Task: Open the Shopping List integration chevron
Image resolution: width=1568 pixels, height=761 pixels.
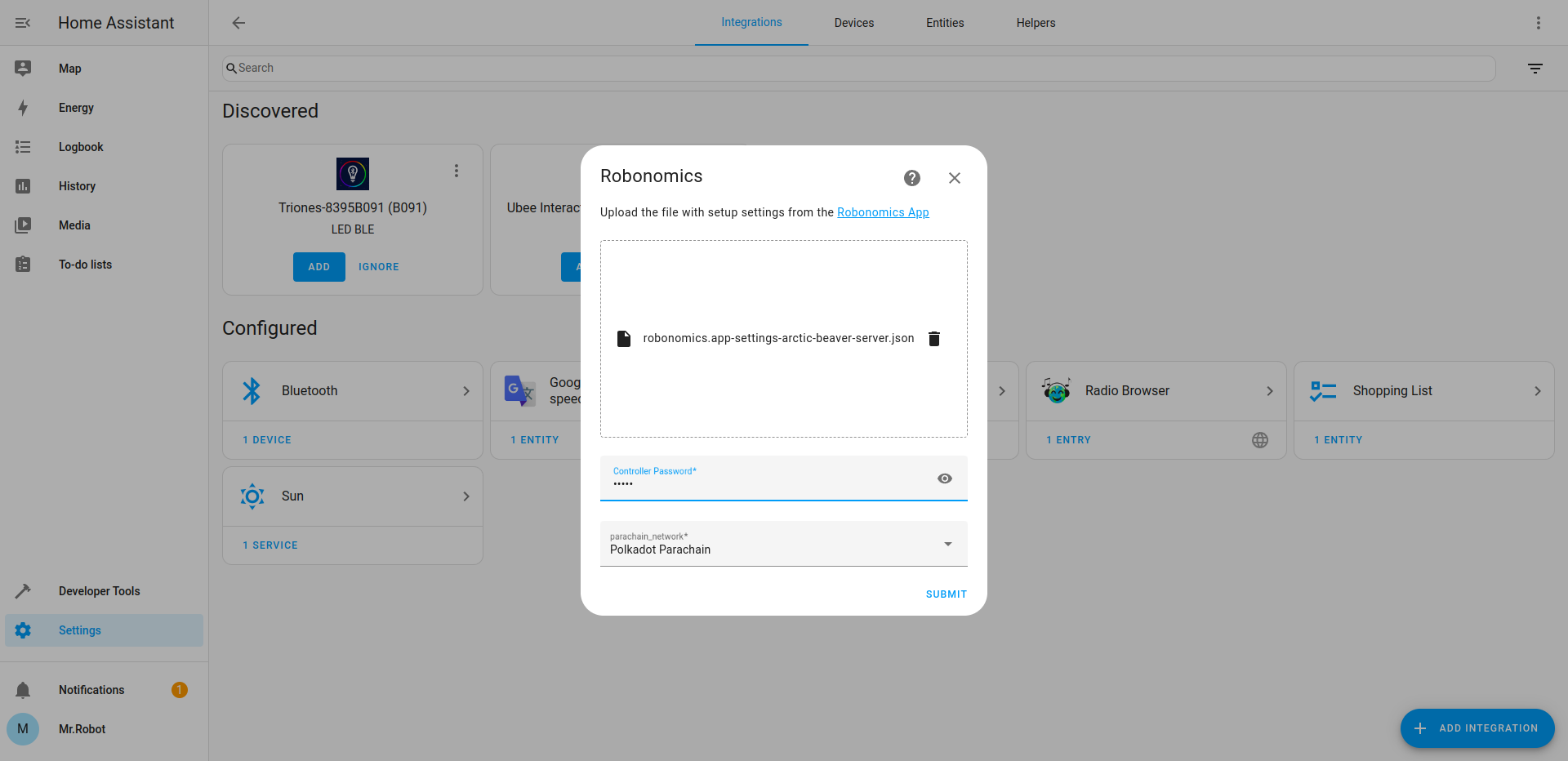Action: 1538,391
